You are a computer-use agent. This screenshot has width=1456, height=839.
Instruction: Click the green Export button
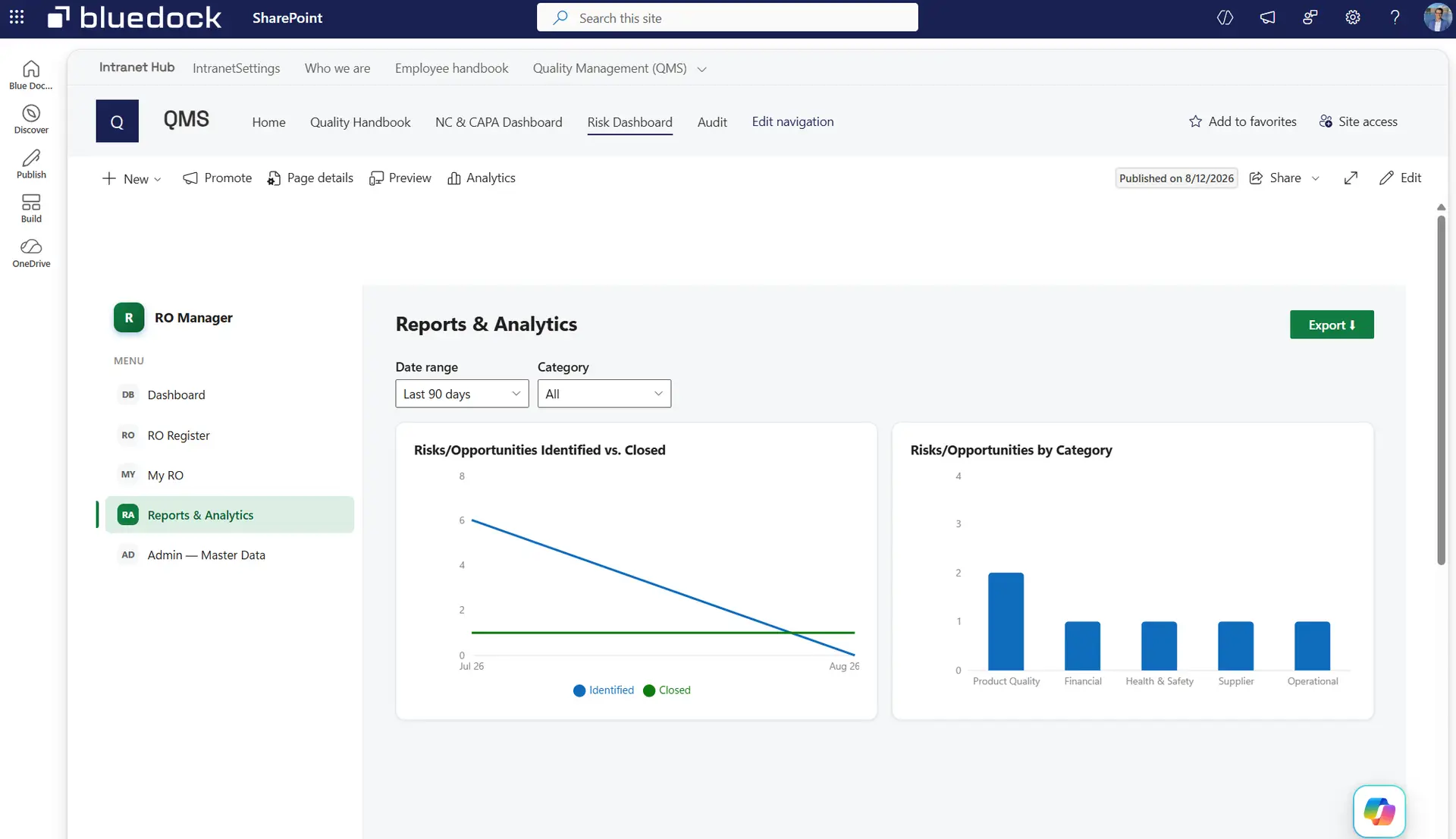[x=1332, y=325]
